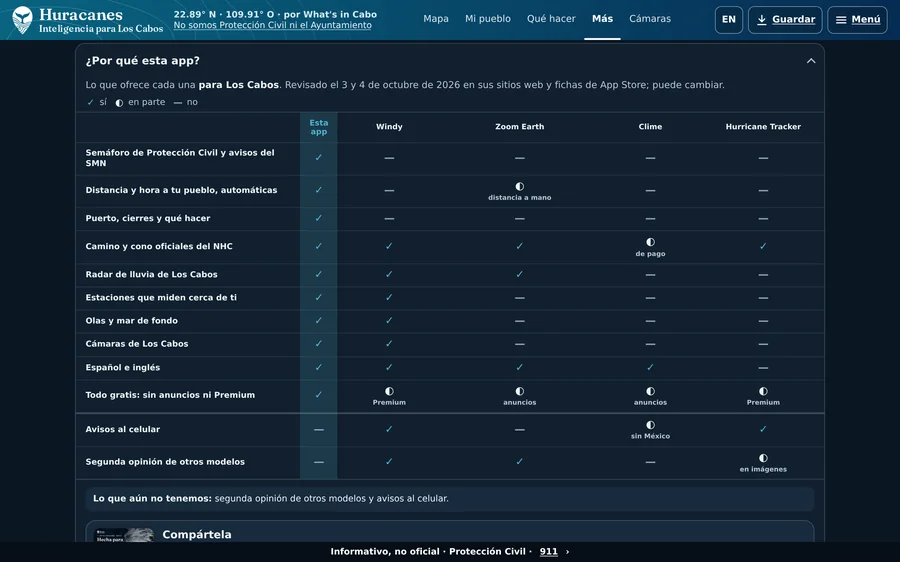Click Windy checkmark in Estaciones row
Image resolution: width=900 pixels, height=562 pixels.
pos(389,297)
